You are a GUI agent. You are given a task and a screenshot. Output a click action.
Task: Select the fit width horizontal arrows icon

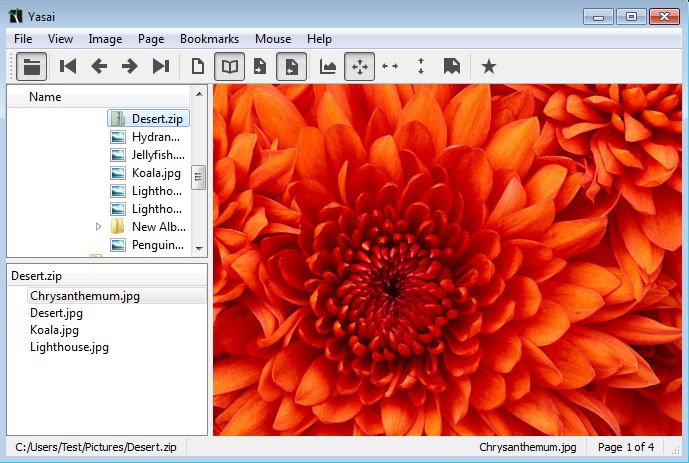(390, 67)
